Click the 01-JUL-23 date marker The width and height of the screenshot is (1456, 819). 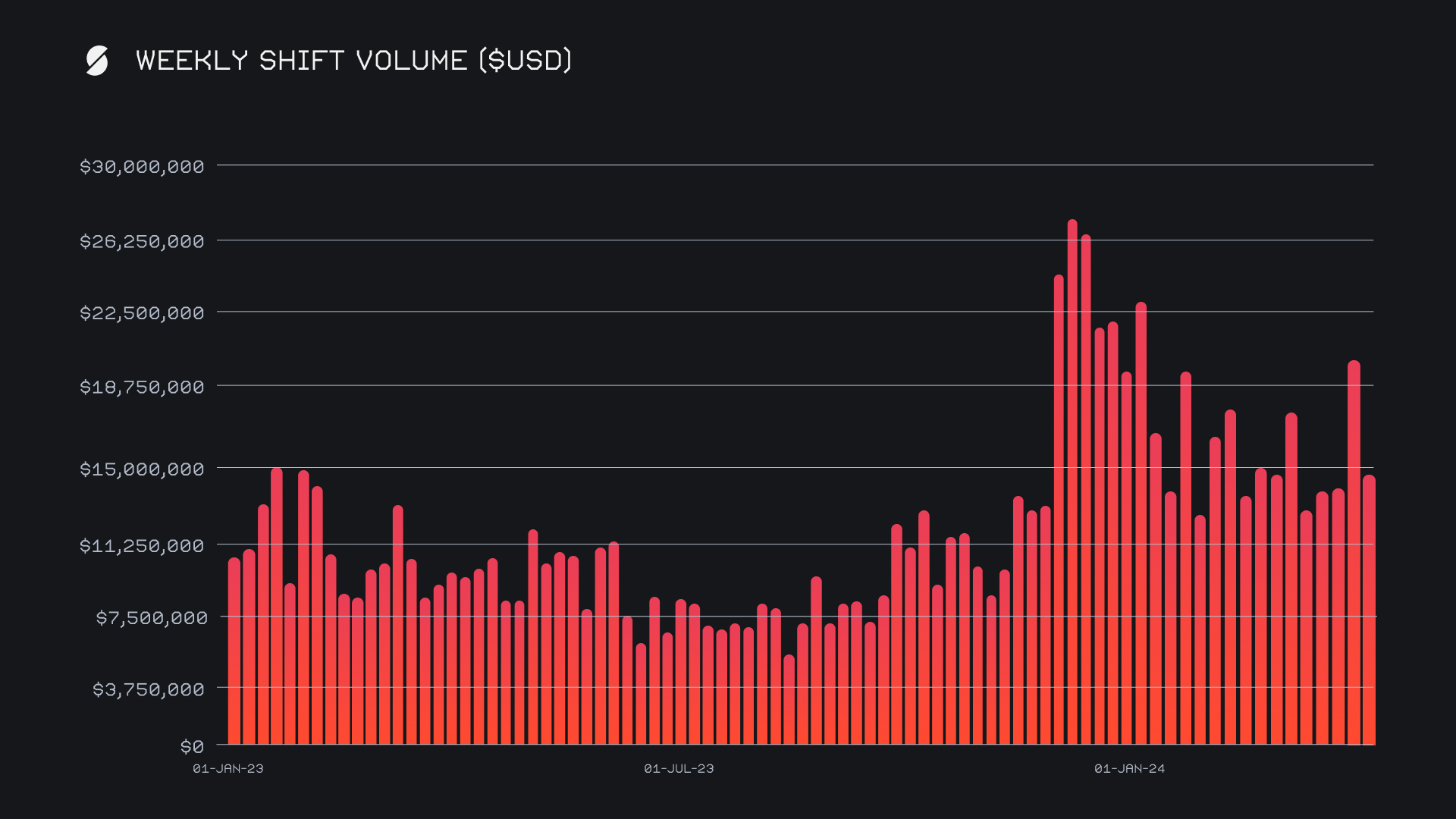point(679,769)
